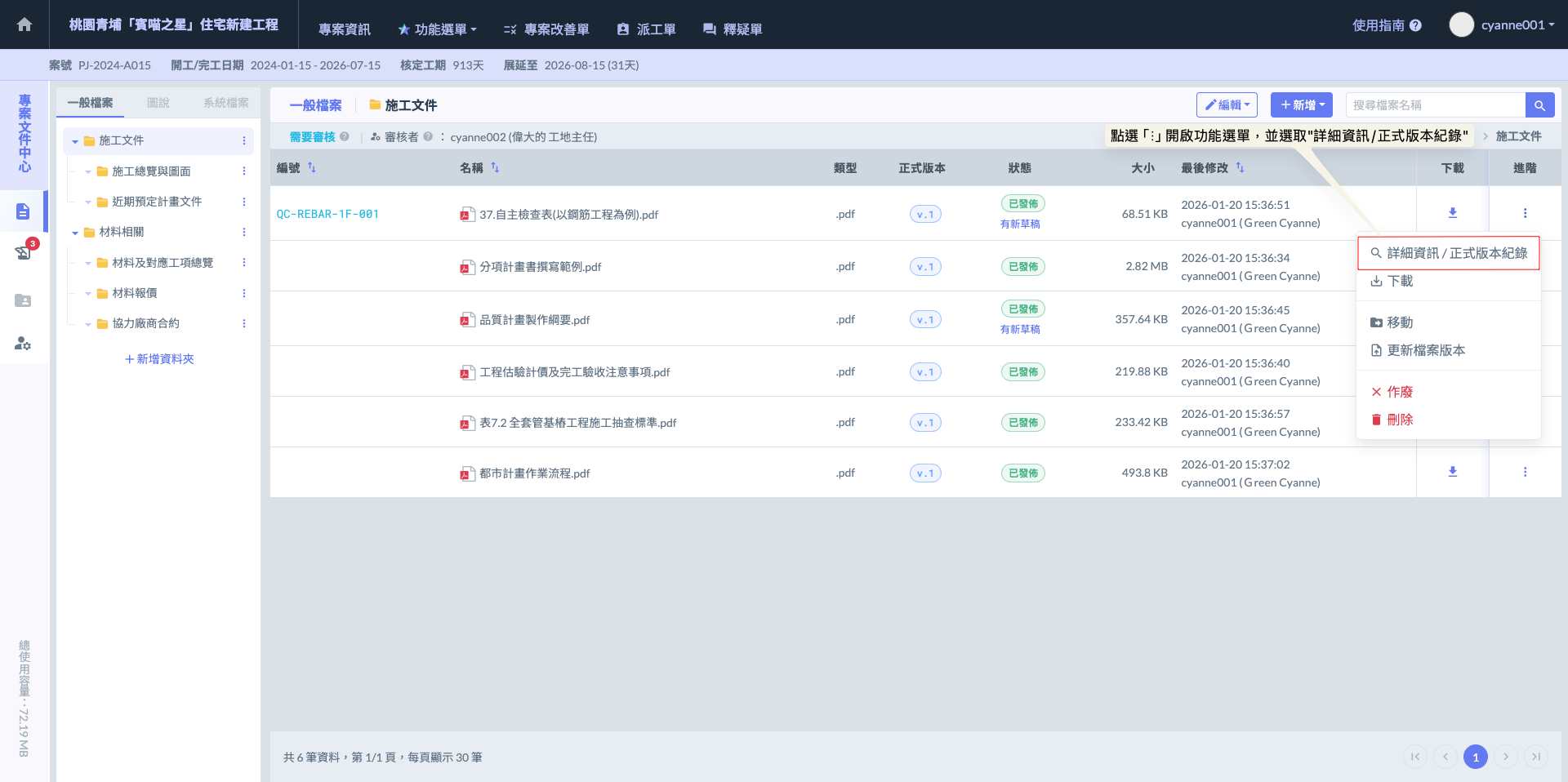The width and height of the screenshot is (1568, 782).
Task: Download 37.自主檢查表 PDF via download icon
Action: click(1452, 213)
